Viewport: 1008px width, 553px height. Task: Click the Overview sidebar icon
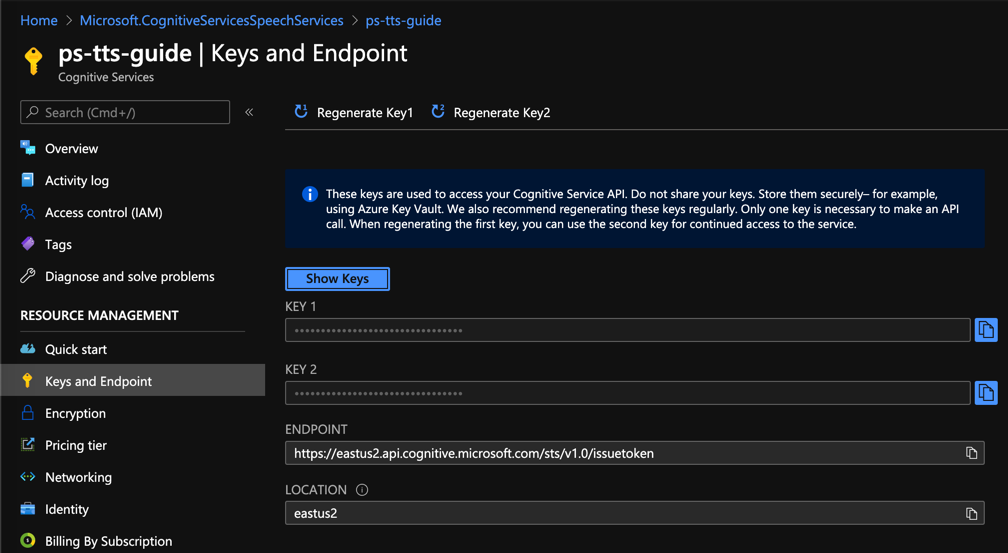[28, 148]
